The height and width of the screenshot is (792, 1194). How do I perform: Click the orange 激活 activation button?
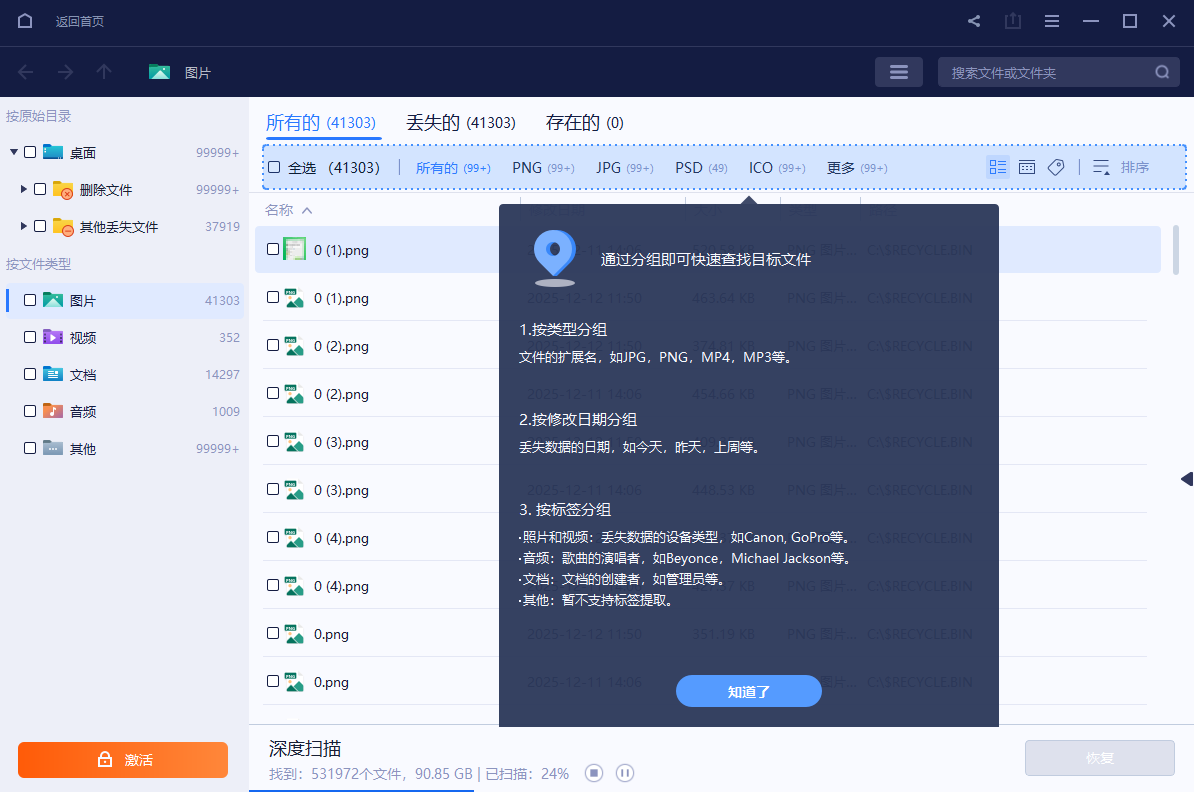click(x=122, y=760)
